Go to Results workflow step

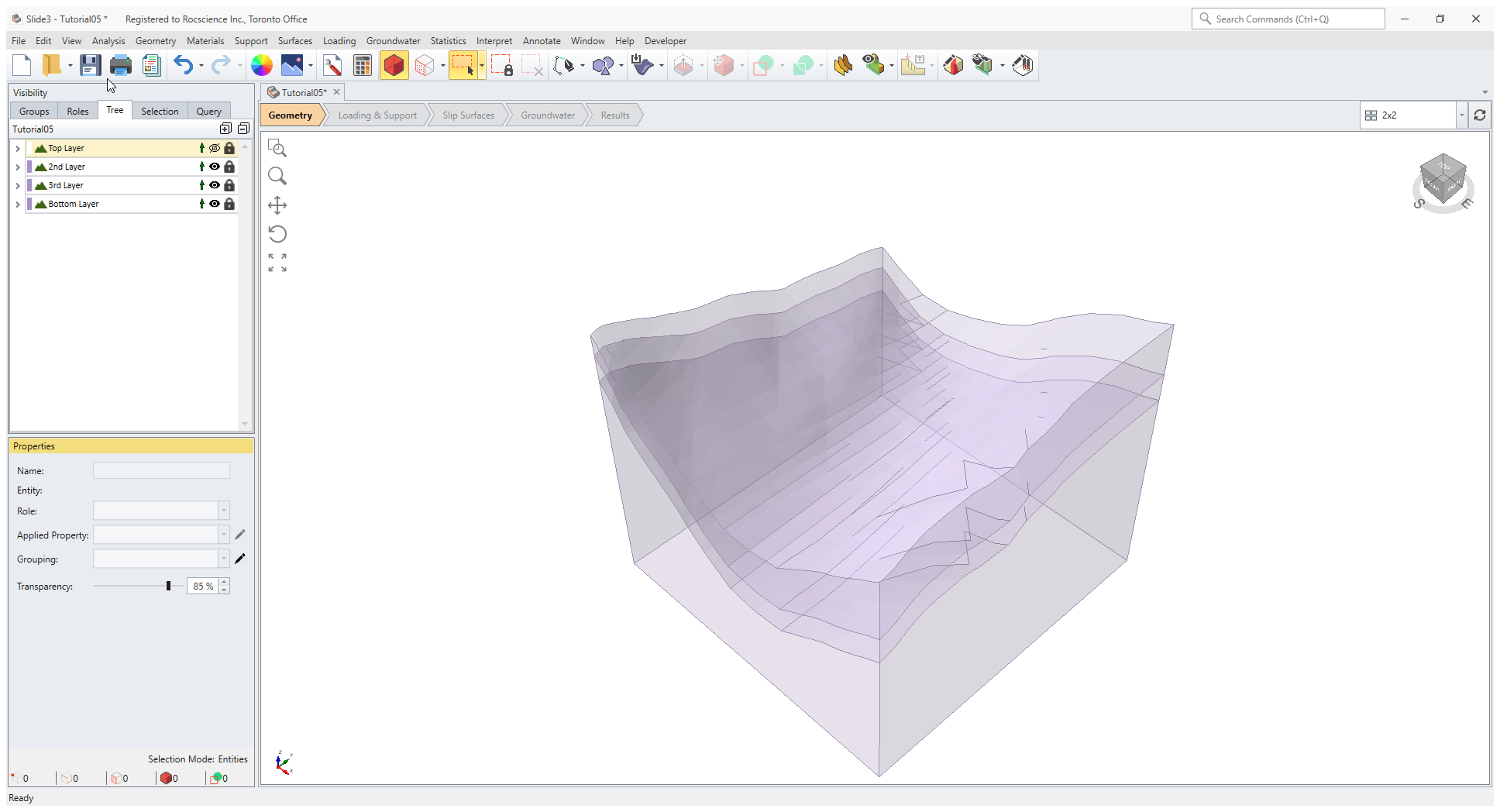(x=615, y=115)
